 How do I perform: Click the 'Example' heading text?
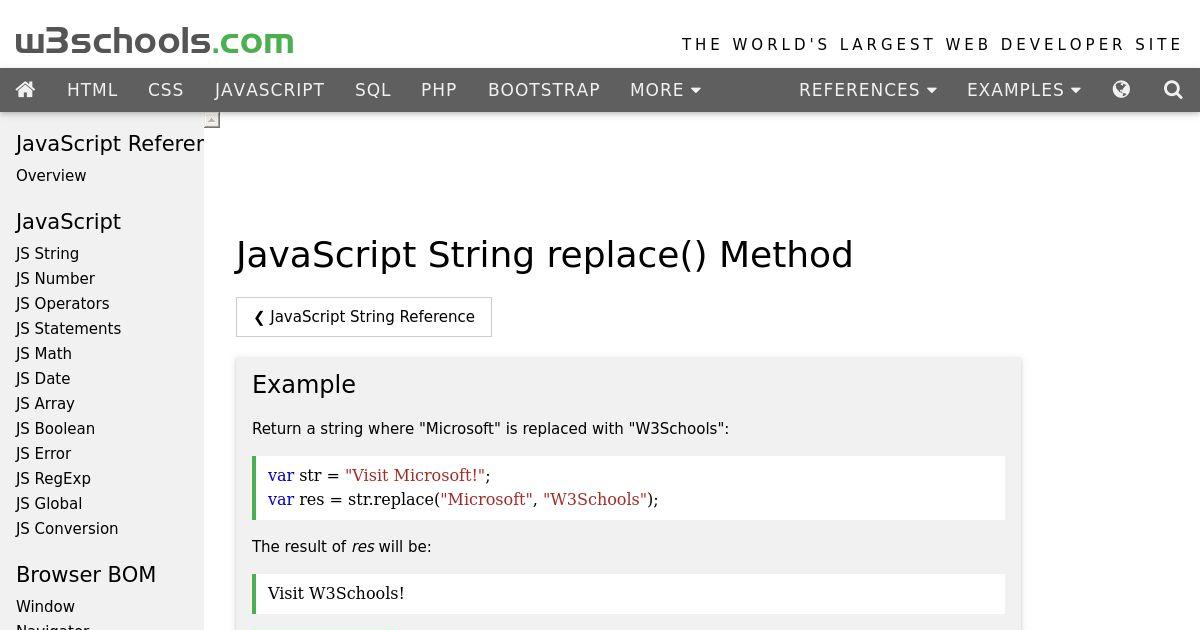304,385
